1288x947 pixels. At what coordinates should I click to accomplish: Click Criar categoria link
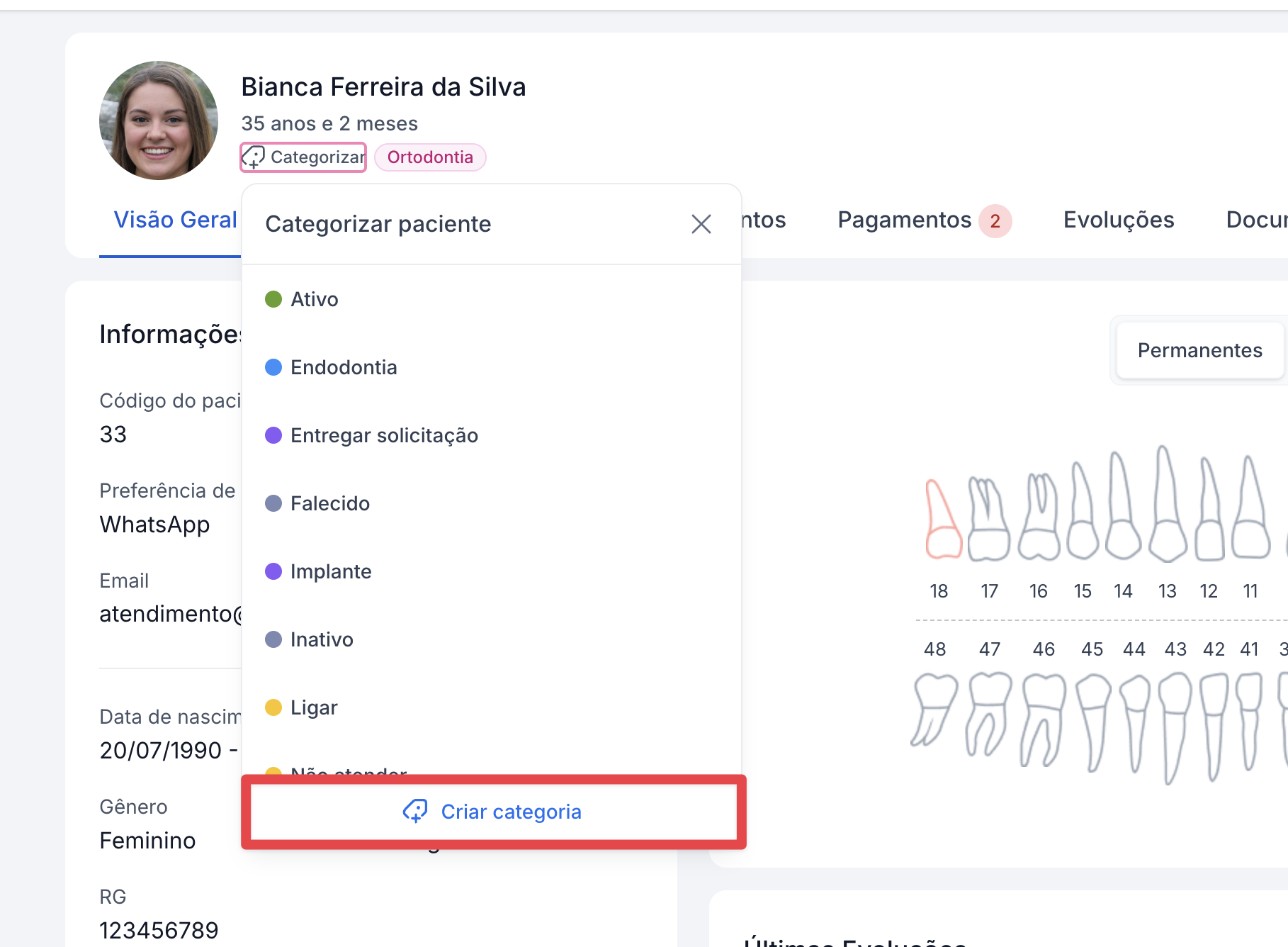(493, 812)
